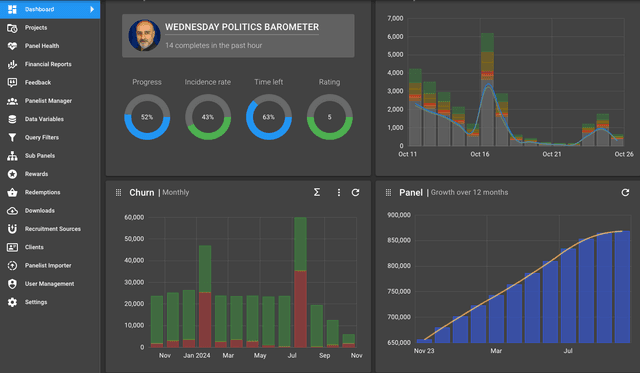Image resolution: width=640 pixels, height=373 pixels.
Task: Click the Clients card icon
Action: (x=12, y=247)
